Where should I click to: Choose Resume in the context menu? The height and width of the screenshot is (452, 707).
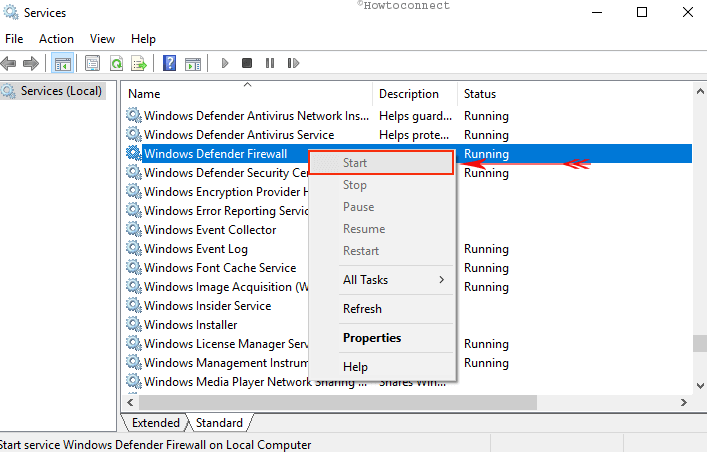(381, 229)
